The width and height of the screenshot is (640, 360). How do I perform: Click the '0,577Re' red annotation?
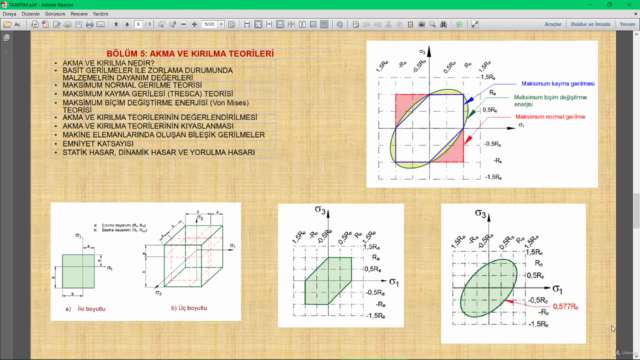(x=566, y=307)
